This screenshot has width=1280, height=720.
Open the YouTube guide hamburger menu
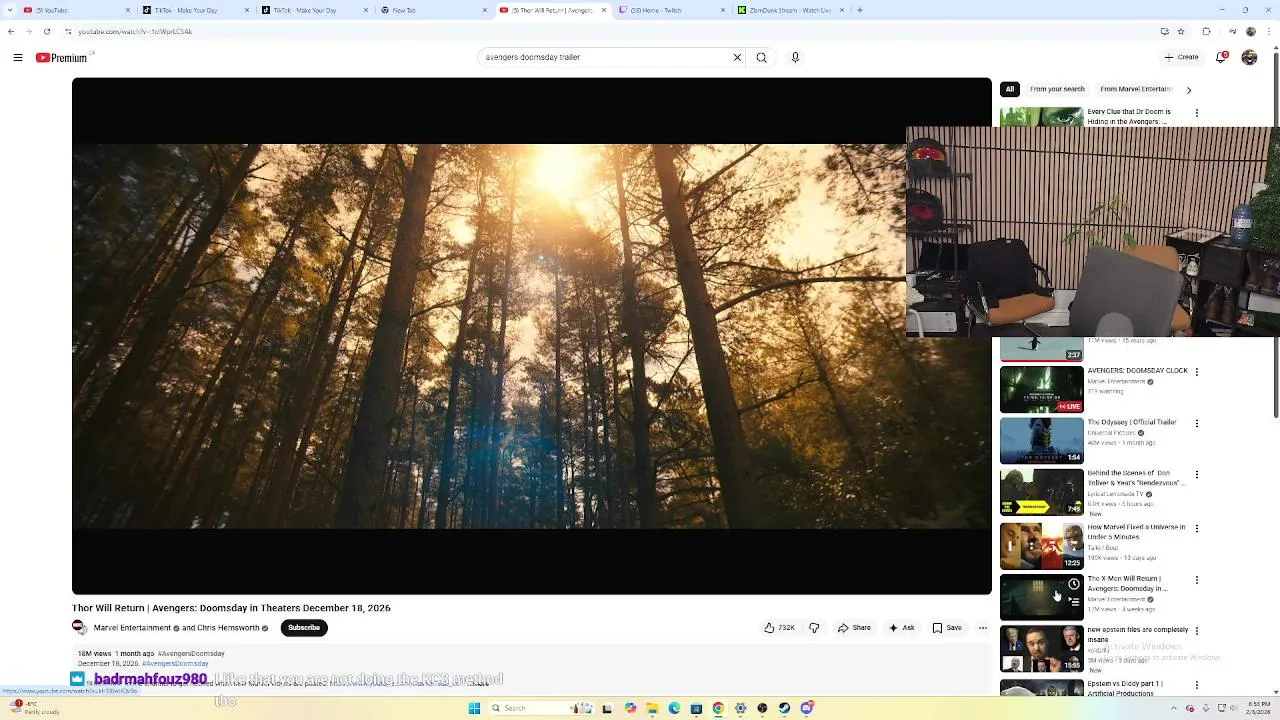[18, 58]
